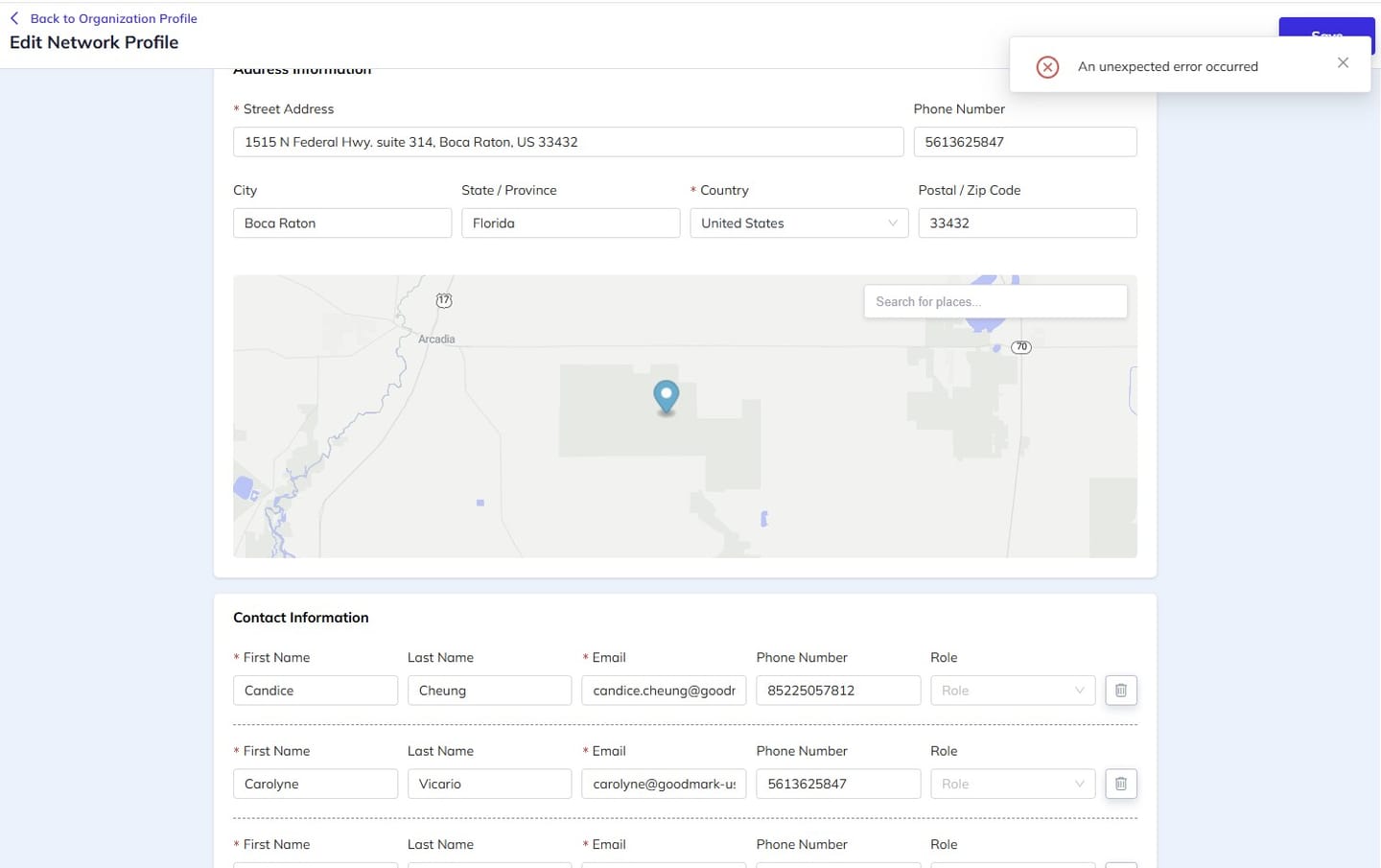Viewport: 1381px width, 868px height.
Task: Edit the phone field with 85225057812
Action: pyautogui.click(x=838, y=691)
